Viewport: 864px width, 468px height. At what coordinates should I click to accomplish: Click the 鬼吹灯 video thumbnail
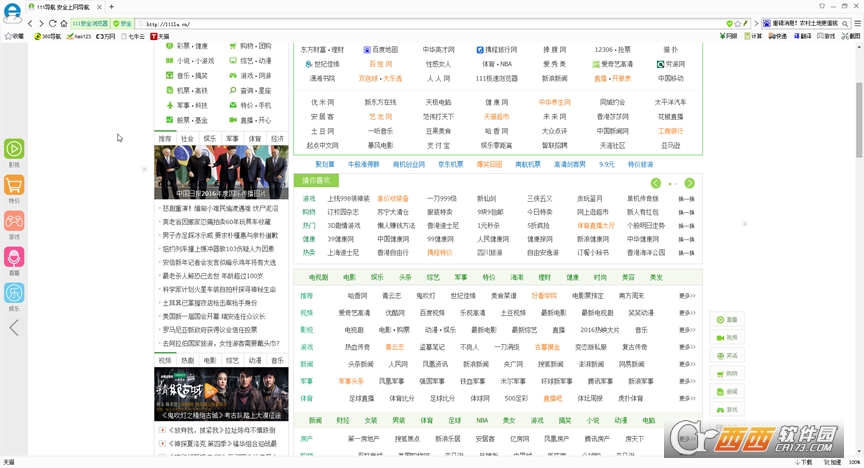click(x=221, y=394)
